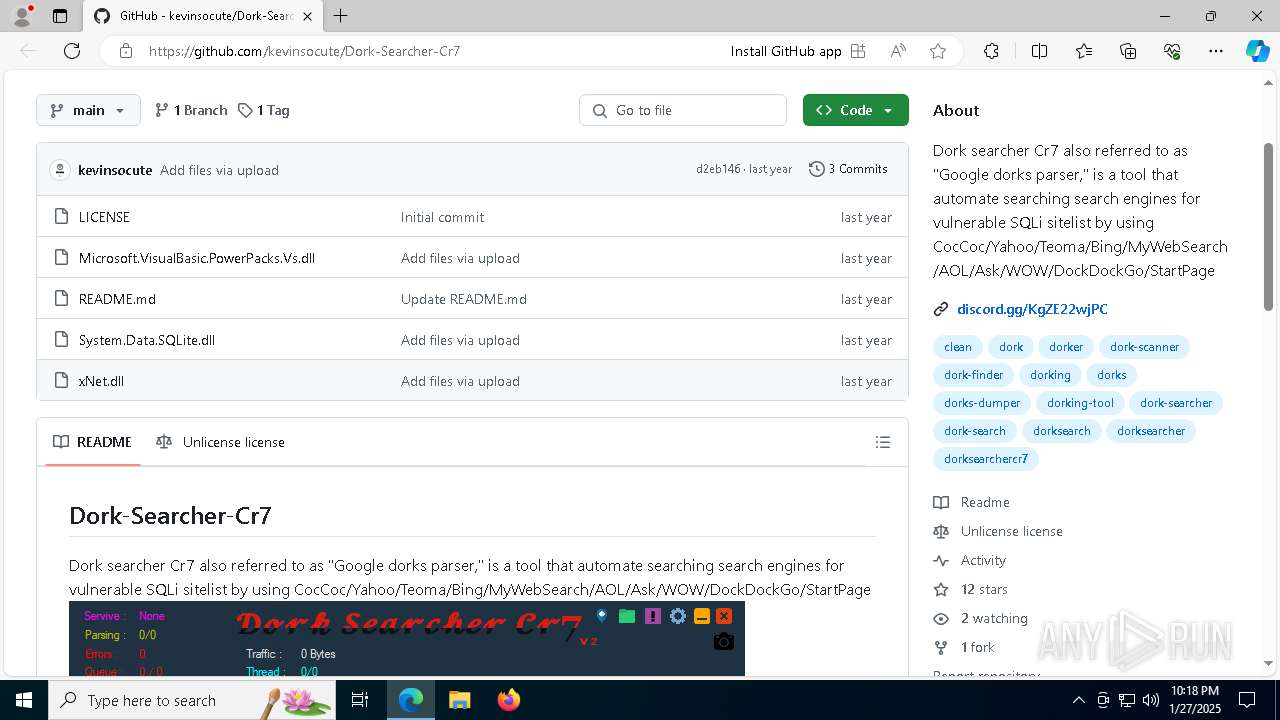
Task: Click the 'dork' topic tag
Action: click(1011, 347)
